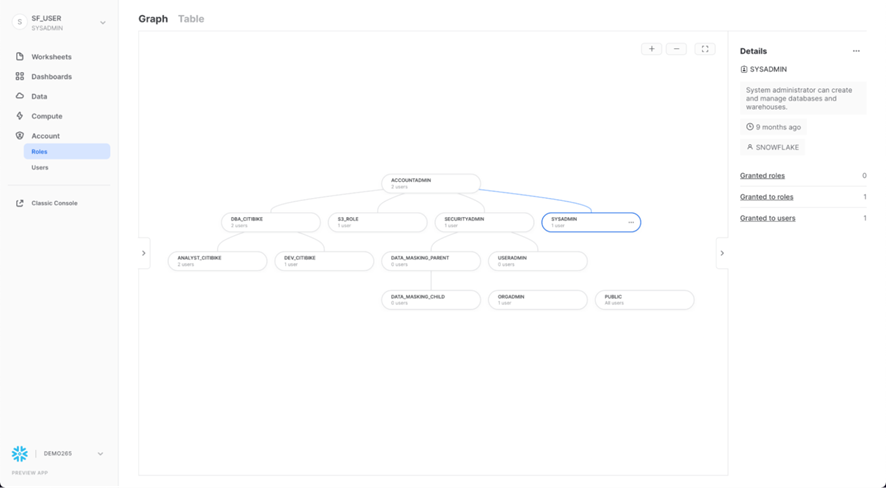Click the Account shield icon
Image resolution: width=886 pixels, height=488 pixels.
(x=20, y=136)
